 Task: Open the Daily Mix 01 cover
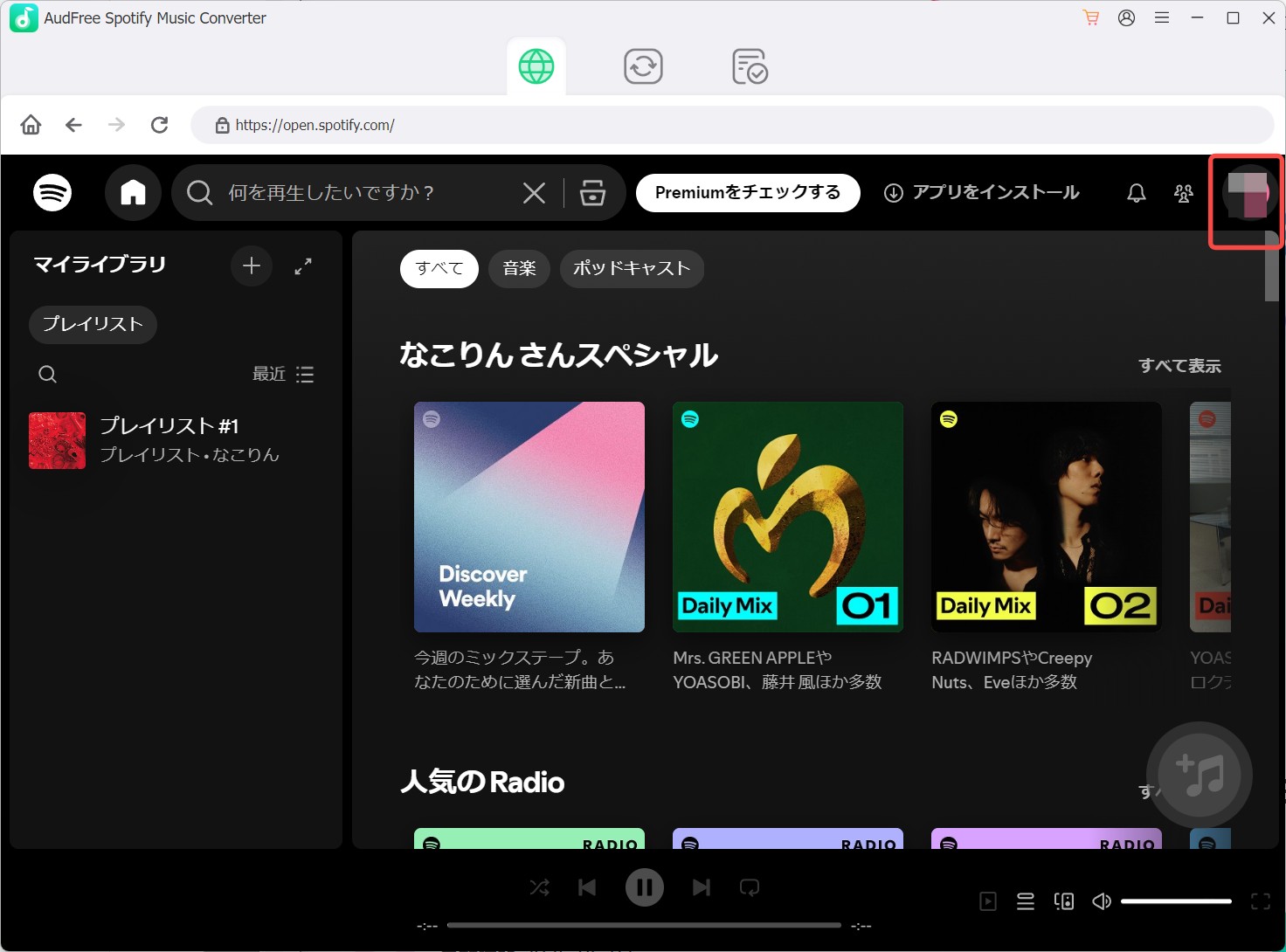pyautogui.click(x=788, y=517)
